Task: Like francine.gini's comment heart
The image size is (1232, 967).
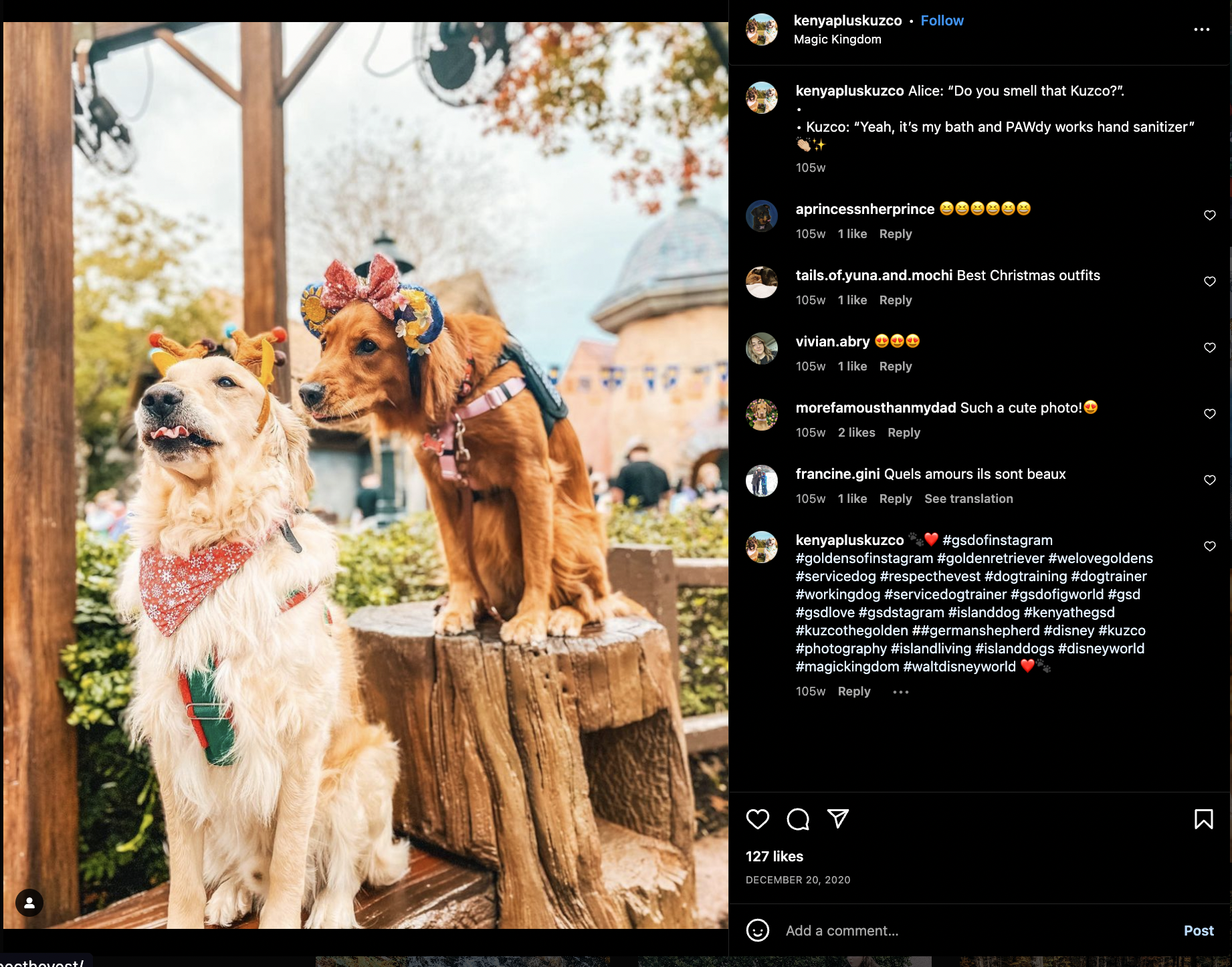Action: [x=1210, y=480]
